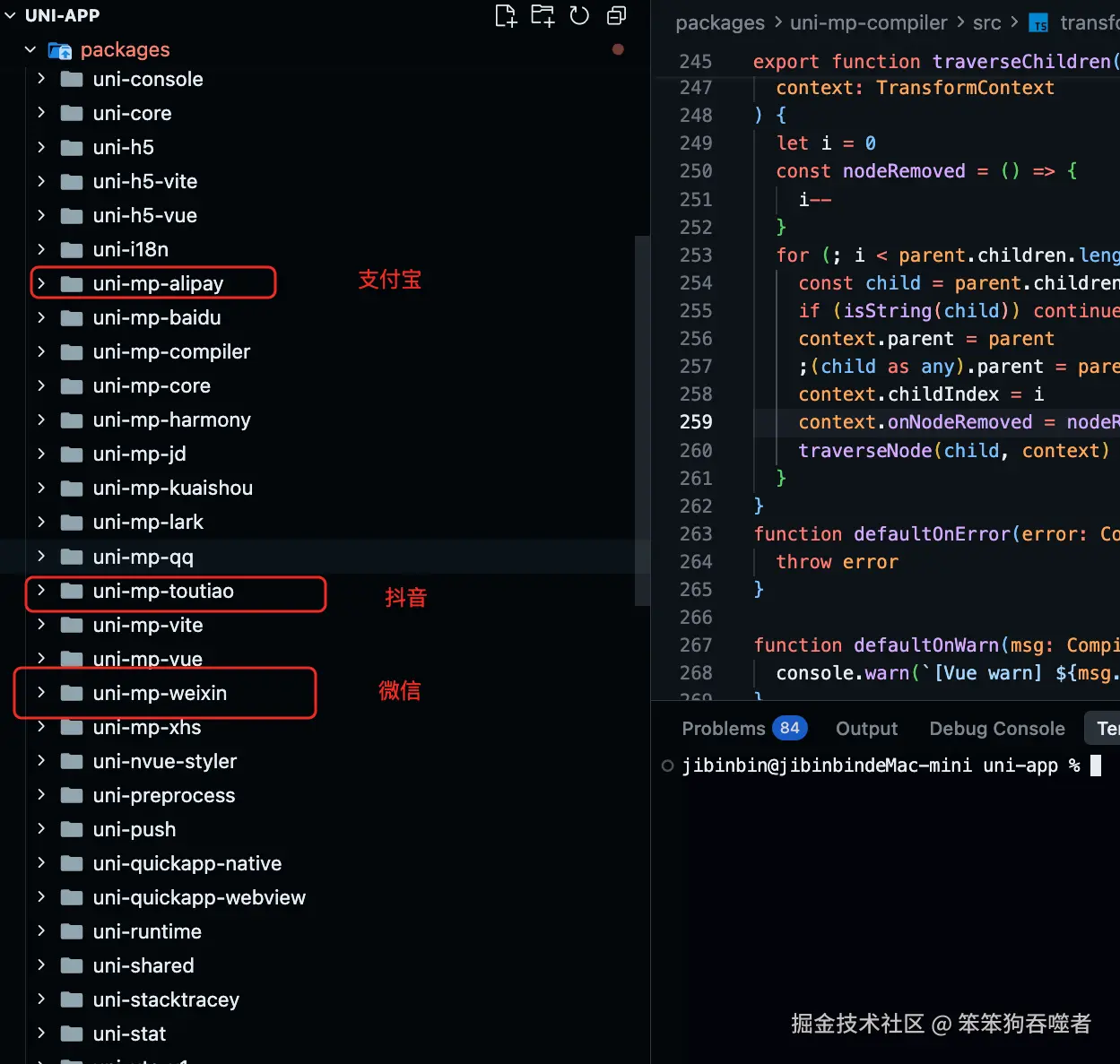This screenshot has width=1120, height=1064.
Task: Expand the uni-core folder chevron
Action: tap(41, 113)
